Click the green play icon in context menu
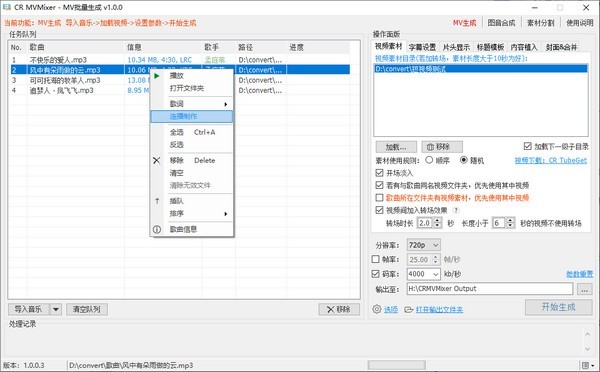Image resolution: width=600 pixels, height=372 pixels. (157, 76)
